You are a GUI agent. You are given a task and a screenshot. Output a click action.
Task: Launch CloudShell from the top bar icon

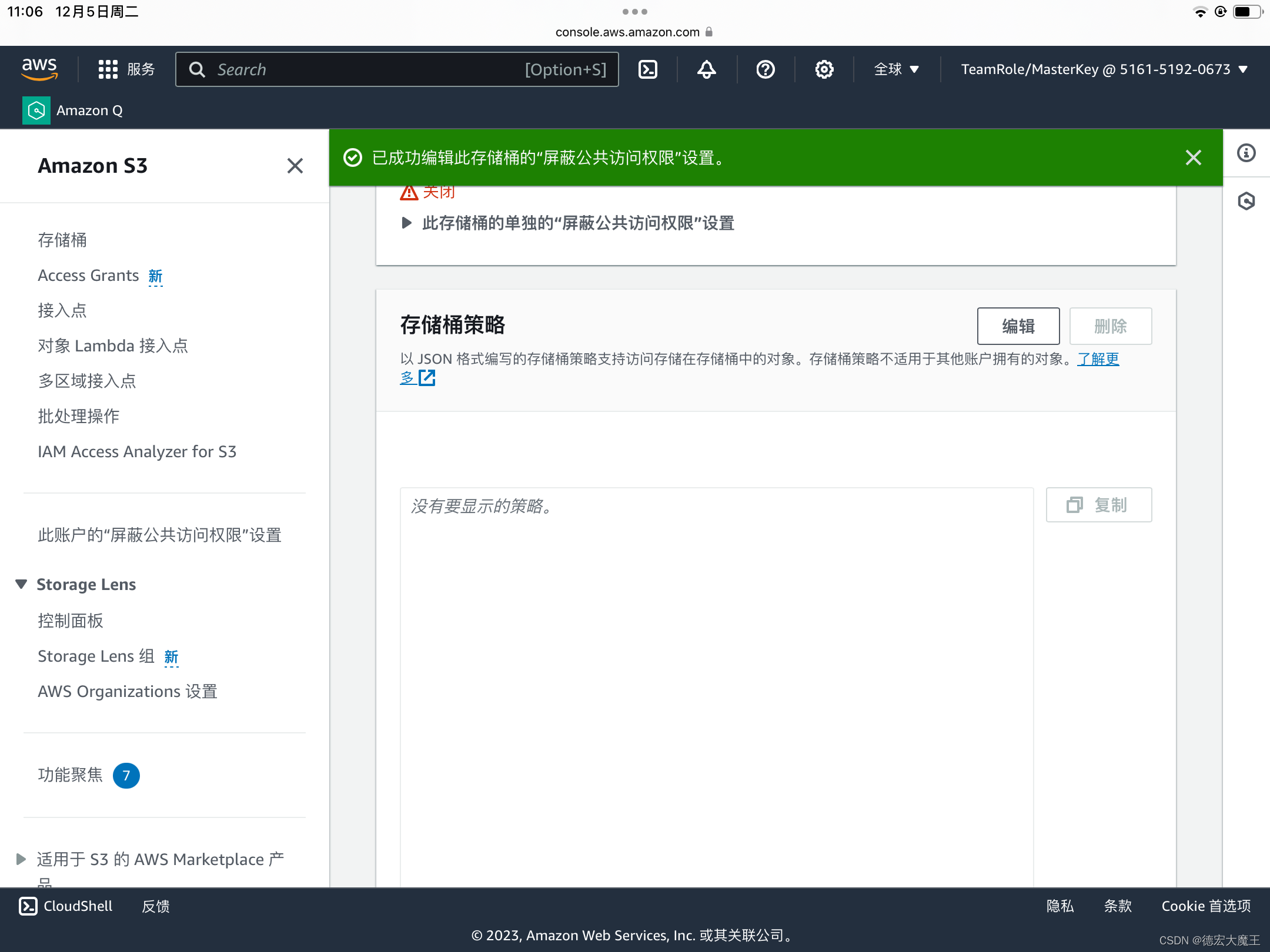pyautogui.click(x=648, y=69)
